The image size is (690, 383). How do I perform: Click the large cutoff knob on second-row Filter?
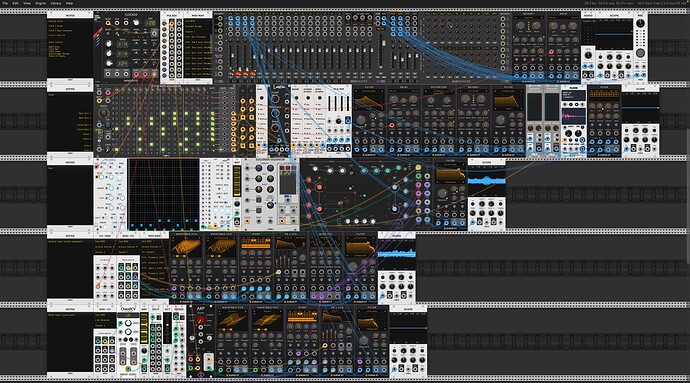pos(361,120)
